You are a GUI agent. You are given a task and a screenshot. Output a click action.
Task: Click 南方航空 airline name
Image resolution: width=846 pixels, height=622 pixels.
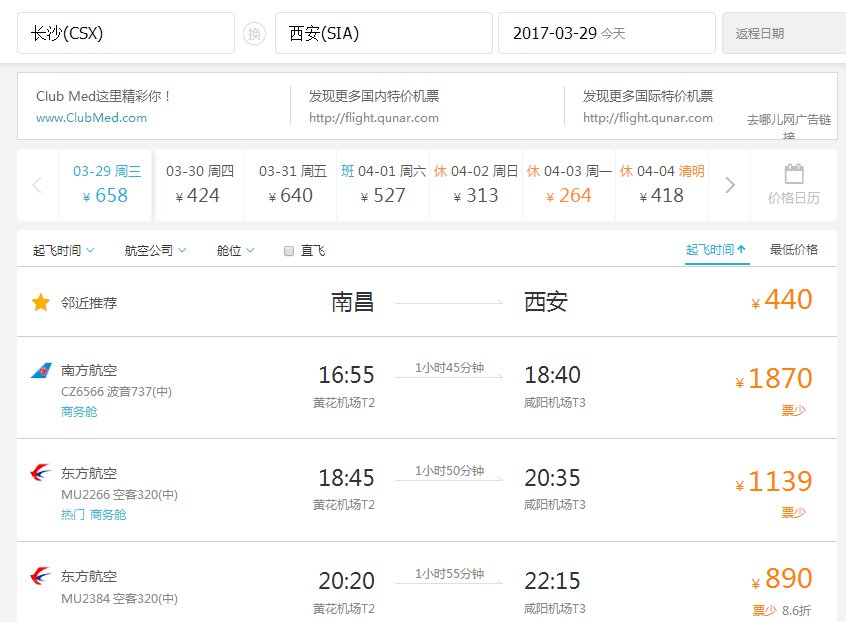pos(89,371)
